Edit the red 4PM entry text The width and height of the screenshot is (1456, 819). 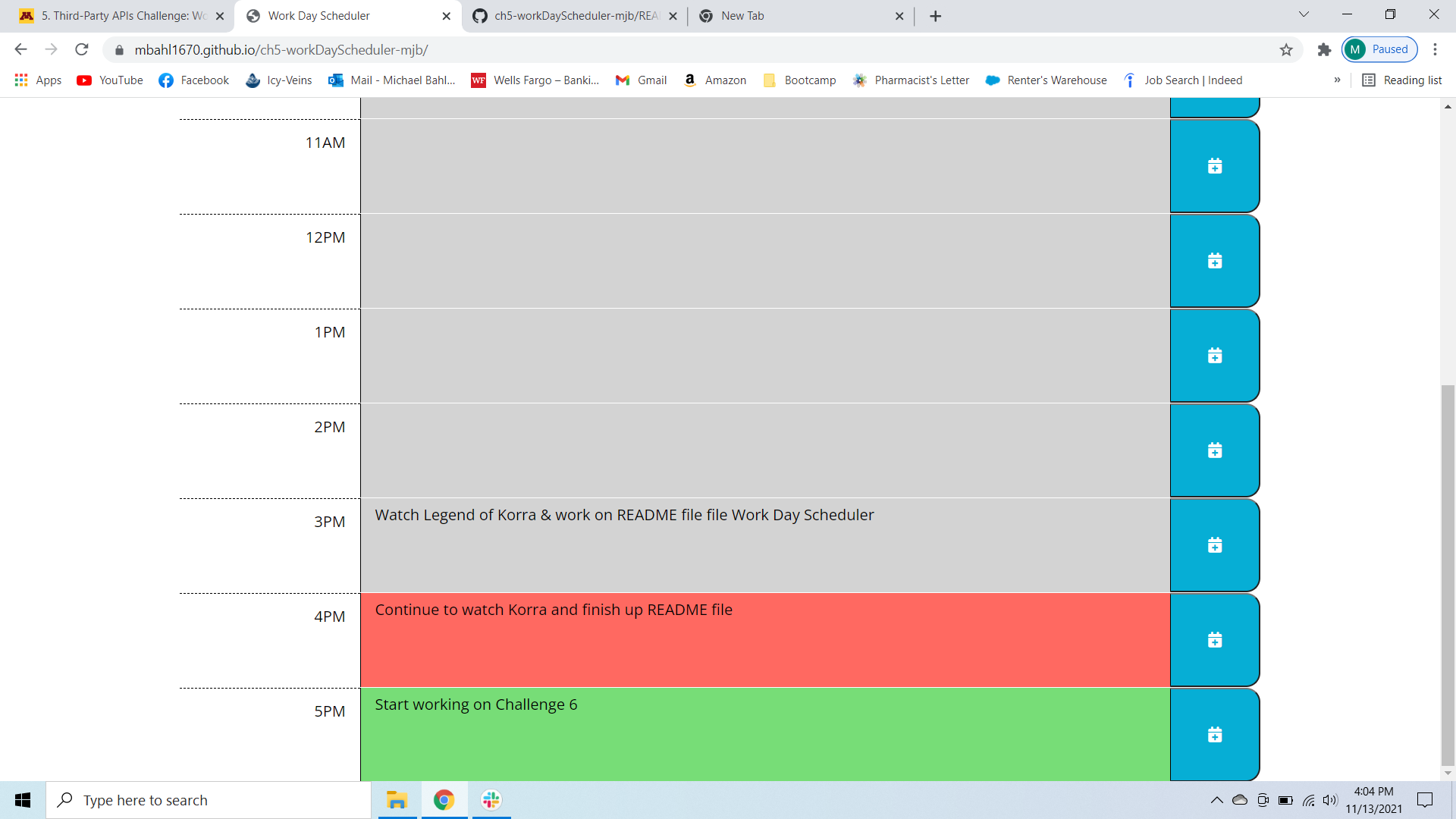765,640
